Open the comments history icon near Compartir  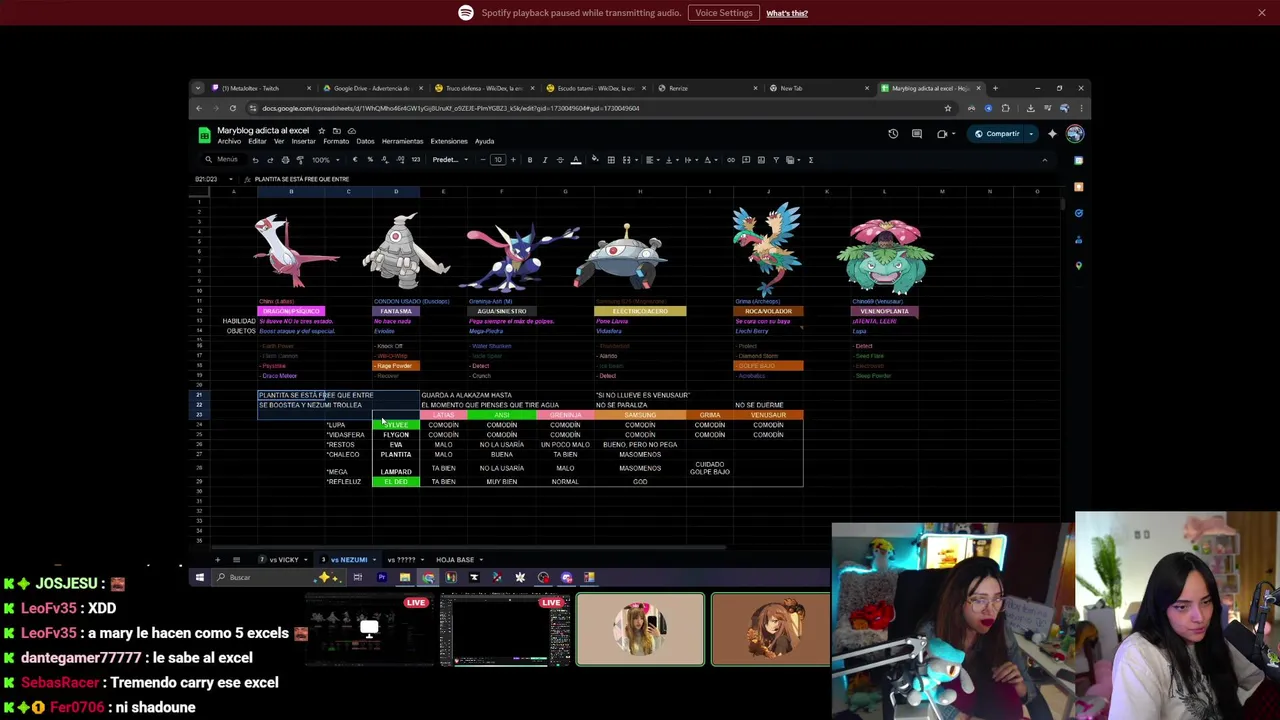pos(917,134)
